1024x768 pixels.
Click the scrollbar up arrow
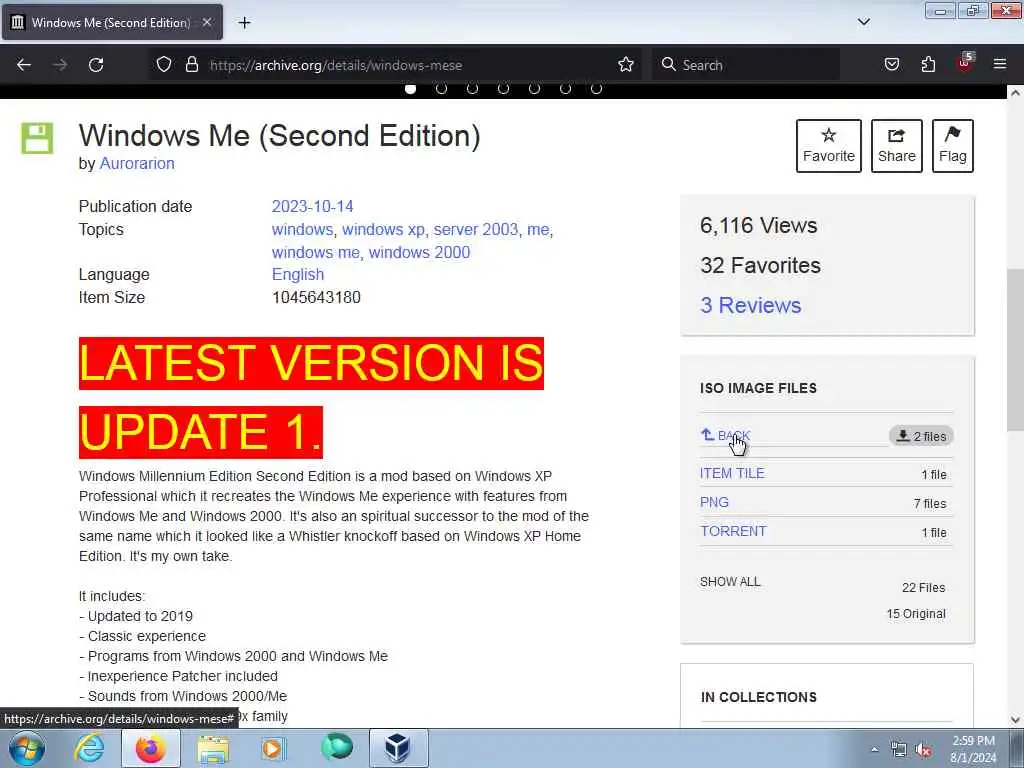(1015, 93)
